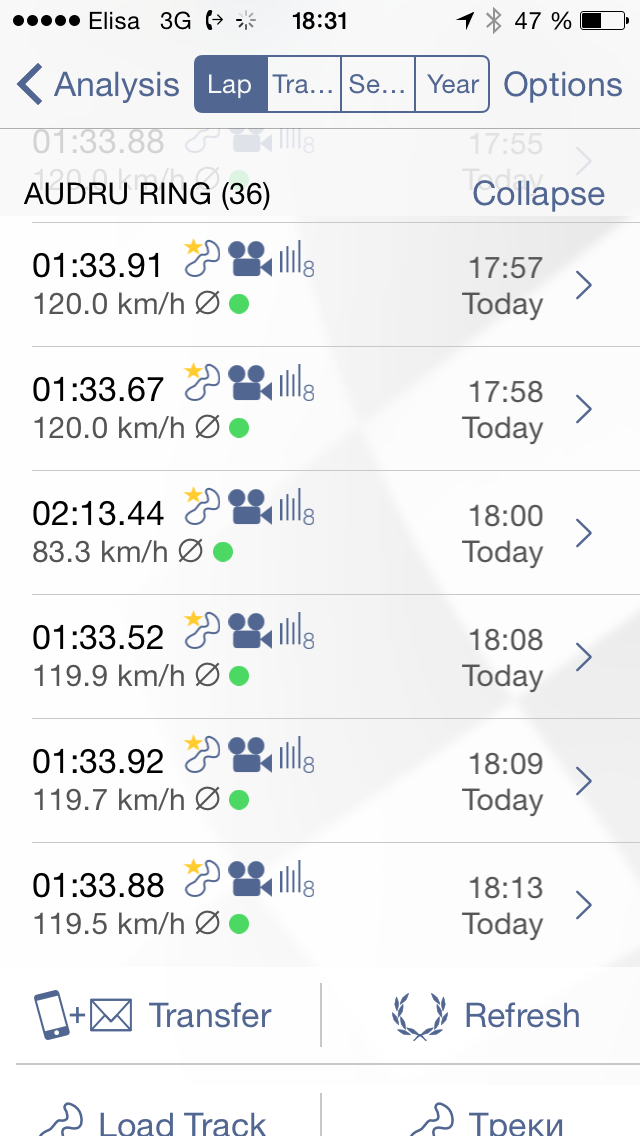Open the Options menu
The height and width of the screenshot is (1136, 640).
click(562, 85)
